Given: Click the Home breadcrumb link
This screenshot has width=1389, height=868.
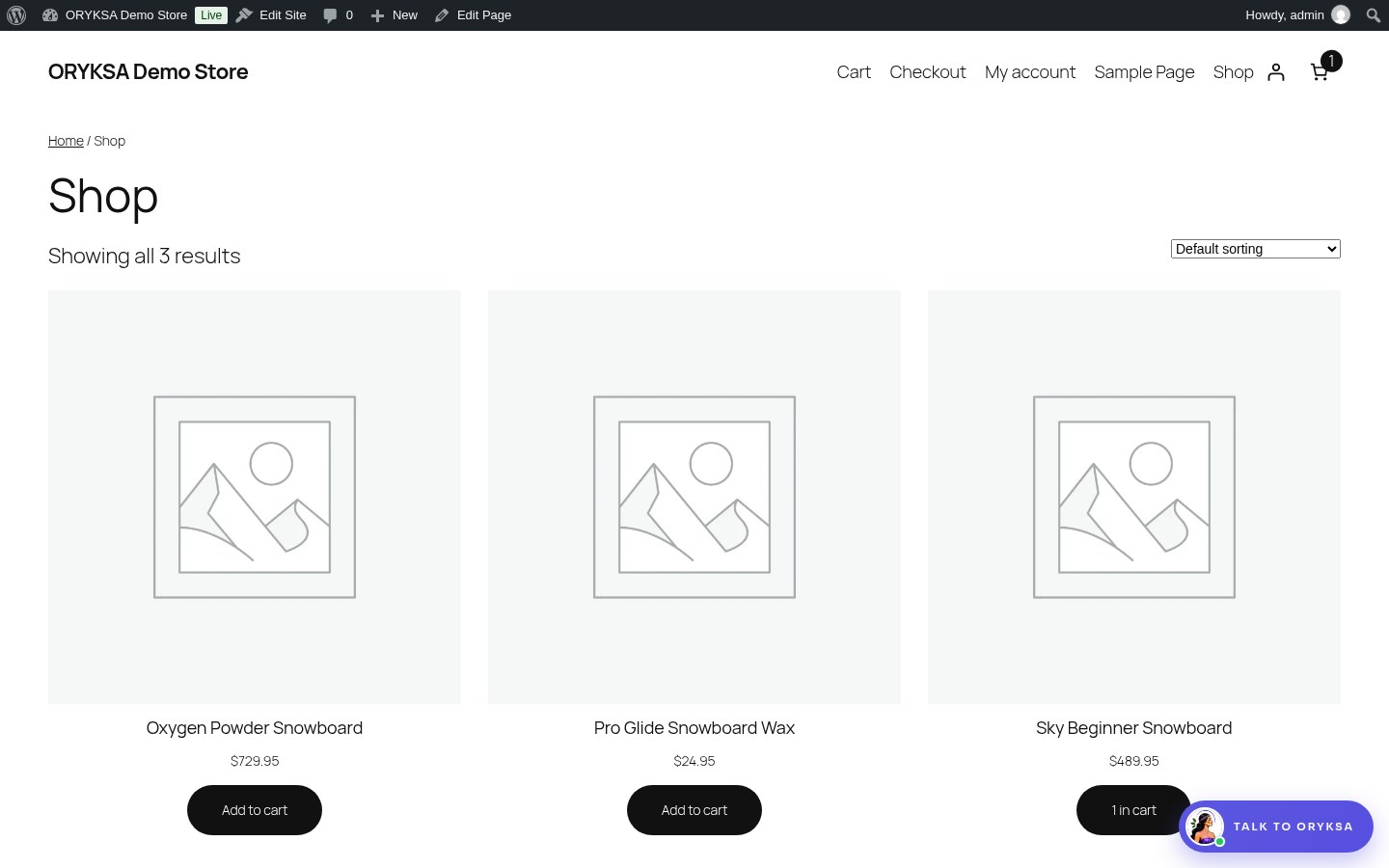Looking at the screenshot, I should (x=66, y=141).
